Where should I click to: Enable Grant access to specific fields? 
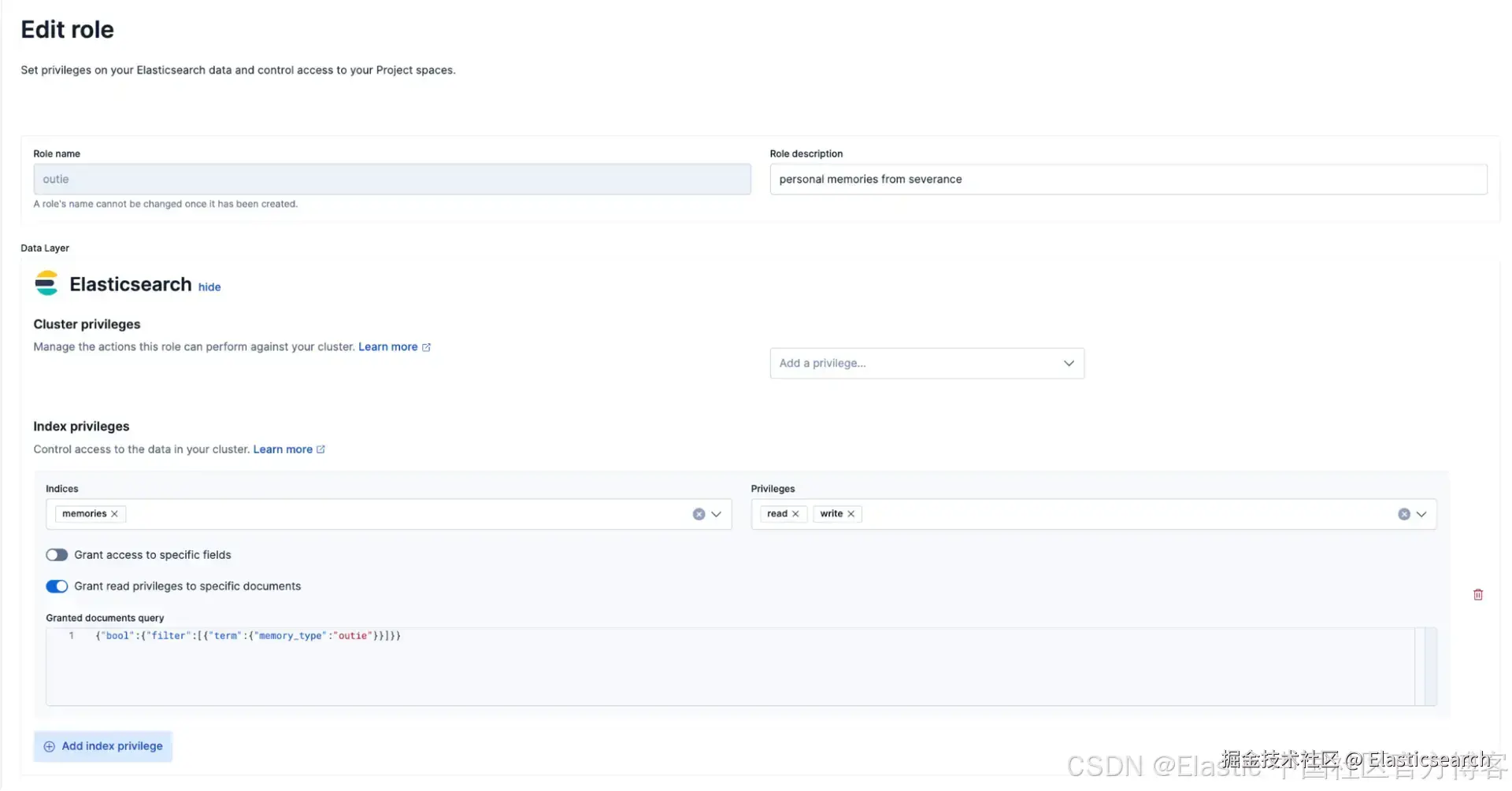pos(57,555)
